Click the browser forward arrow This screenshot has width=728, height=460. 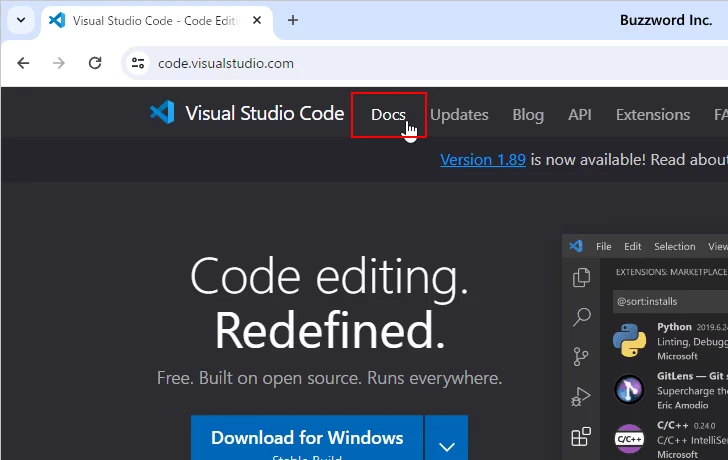[x=59, y=63]
